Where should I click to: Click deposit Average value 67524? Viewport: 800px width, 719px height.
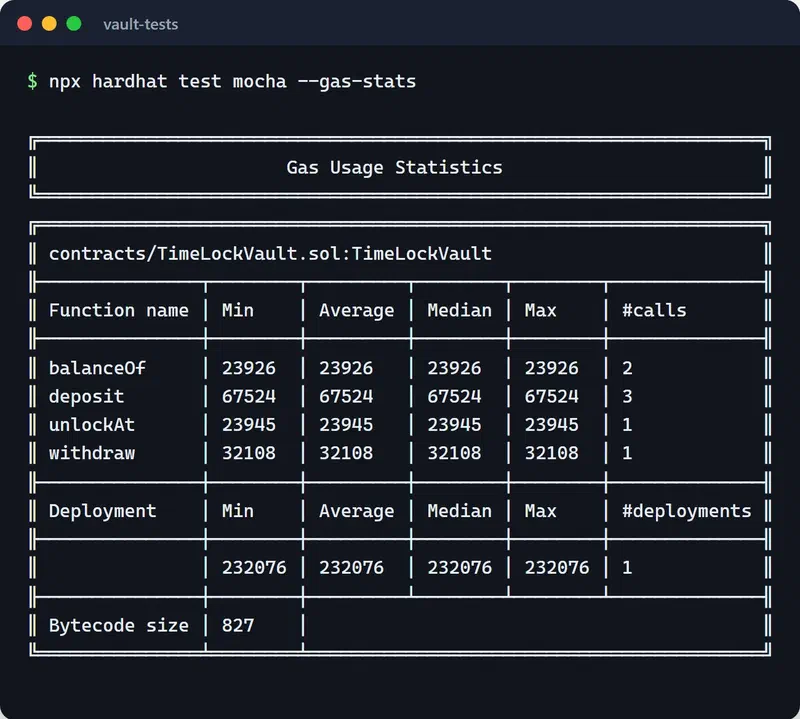pyautogui.click(x=346, y=396)
